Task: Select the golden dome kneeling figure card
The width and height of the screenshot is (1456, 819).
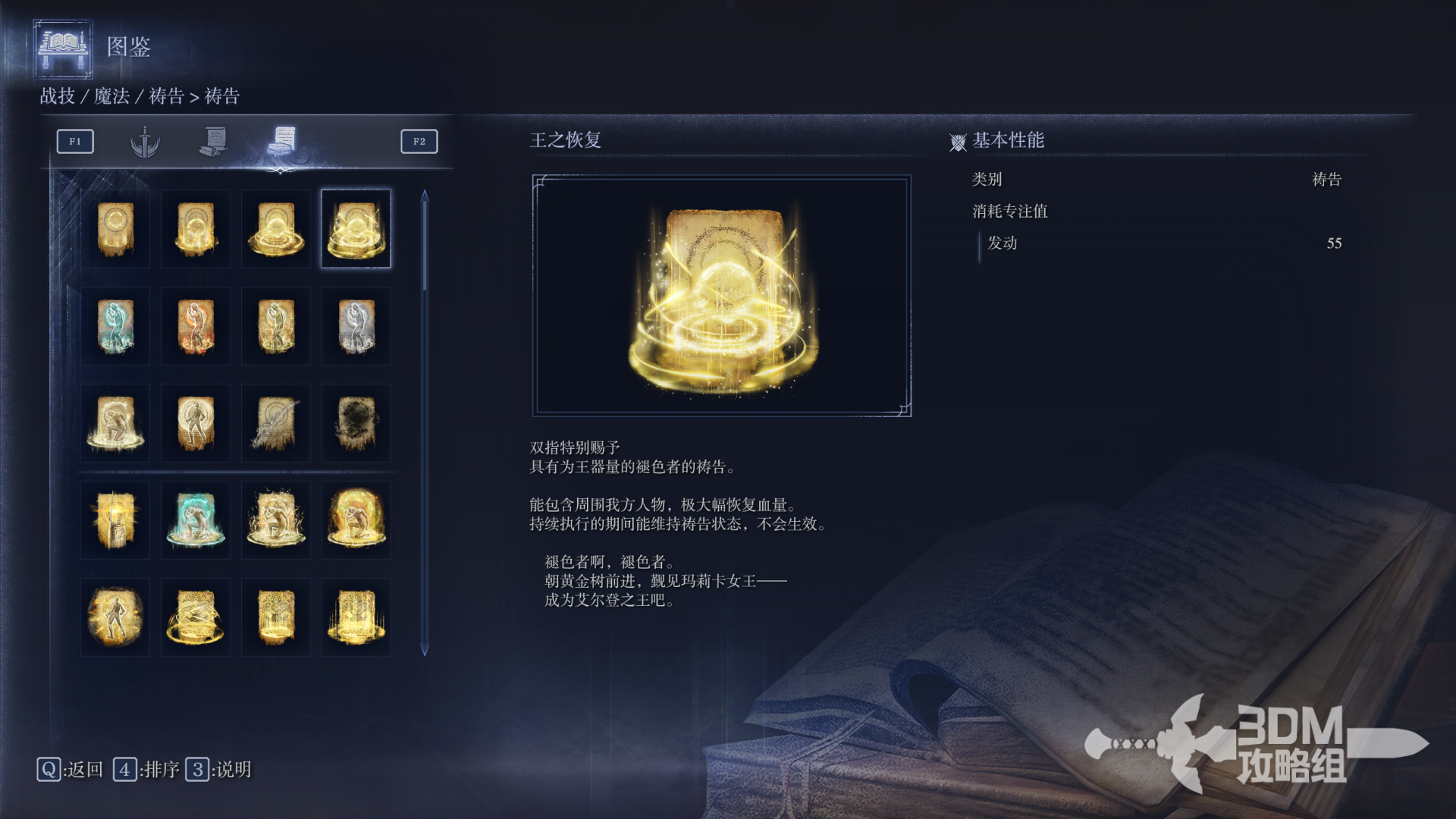Action: (356, 520)
